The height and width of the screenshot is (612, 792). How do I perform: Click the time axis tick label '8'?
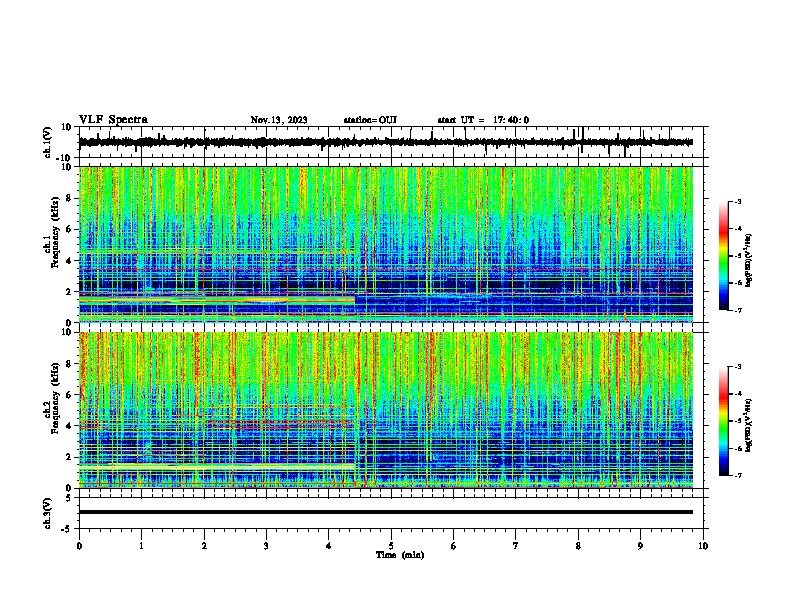pos(578,545)
